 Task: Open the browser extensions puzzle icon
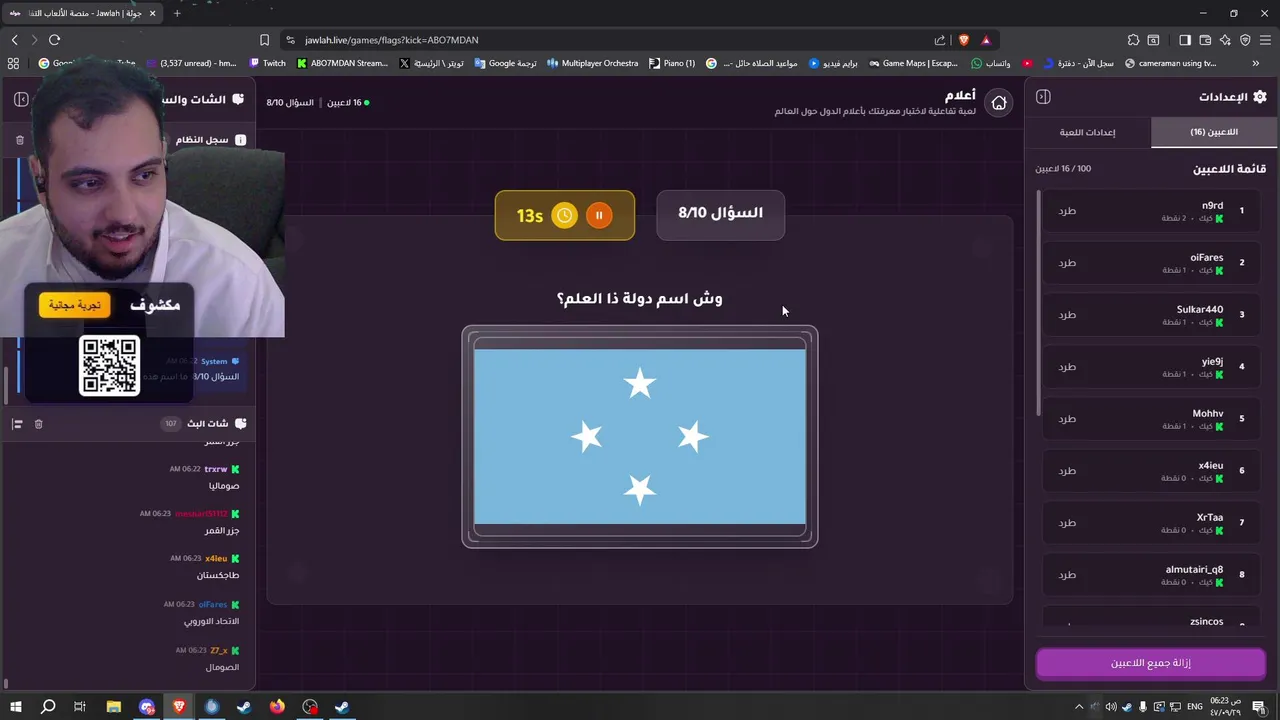point(1133,40)
